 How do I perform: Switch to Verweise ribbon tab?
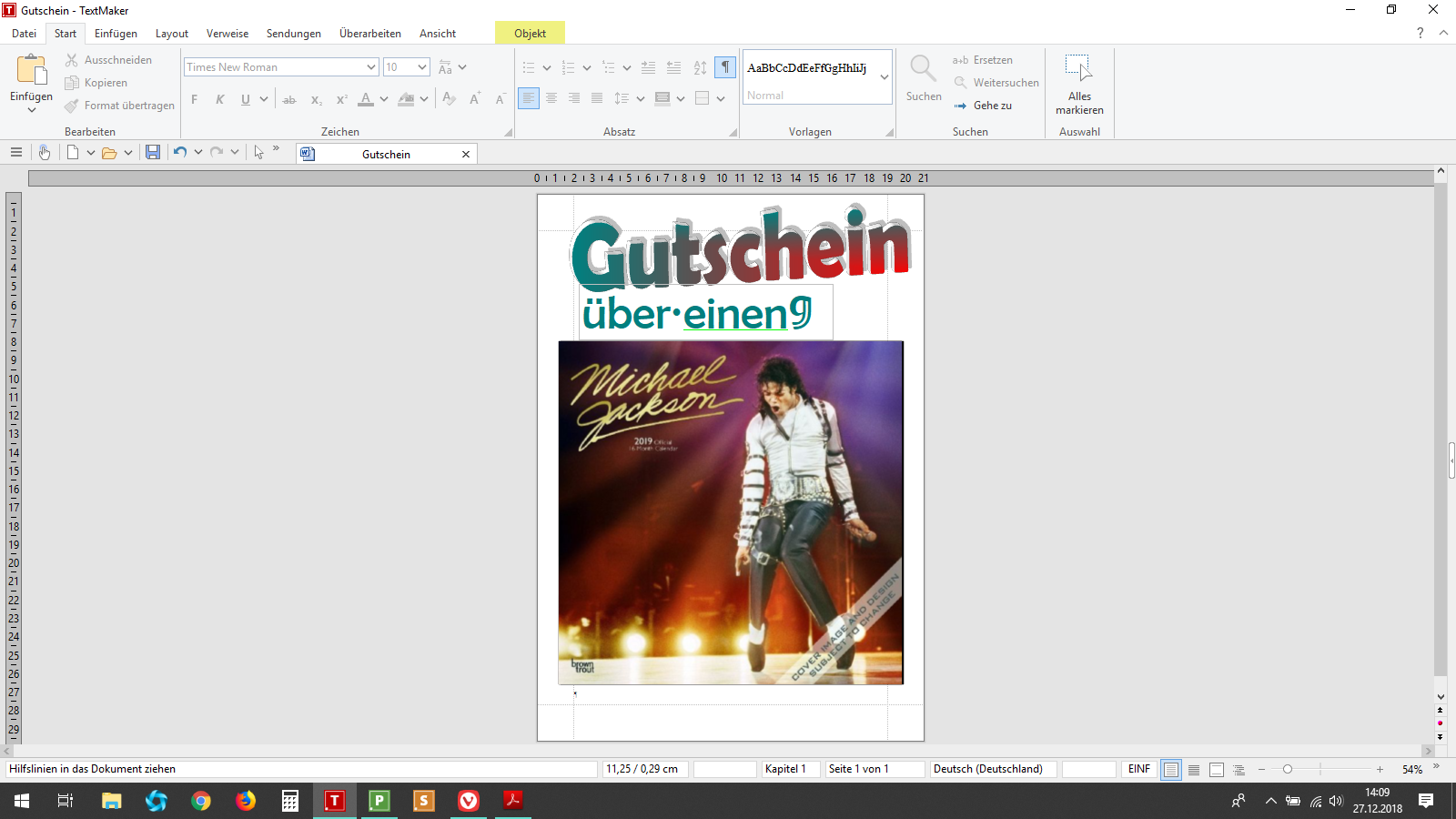pos(227,34)
